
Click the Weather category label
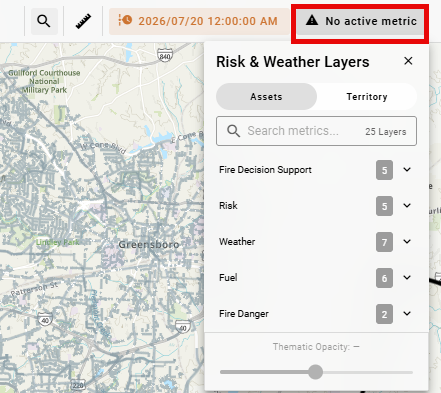click(x=237, y=242)
